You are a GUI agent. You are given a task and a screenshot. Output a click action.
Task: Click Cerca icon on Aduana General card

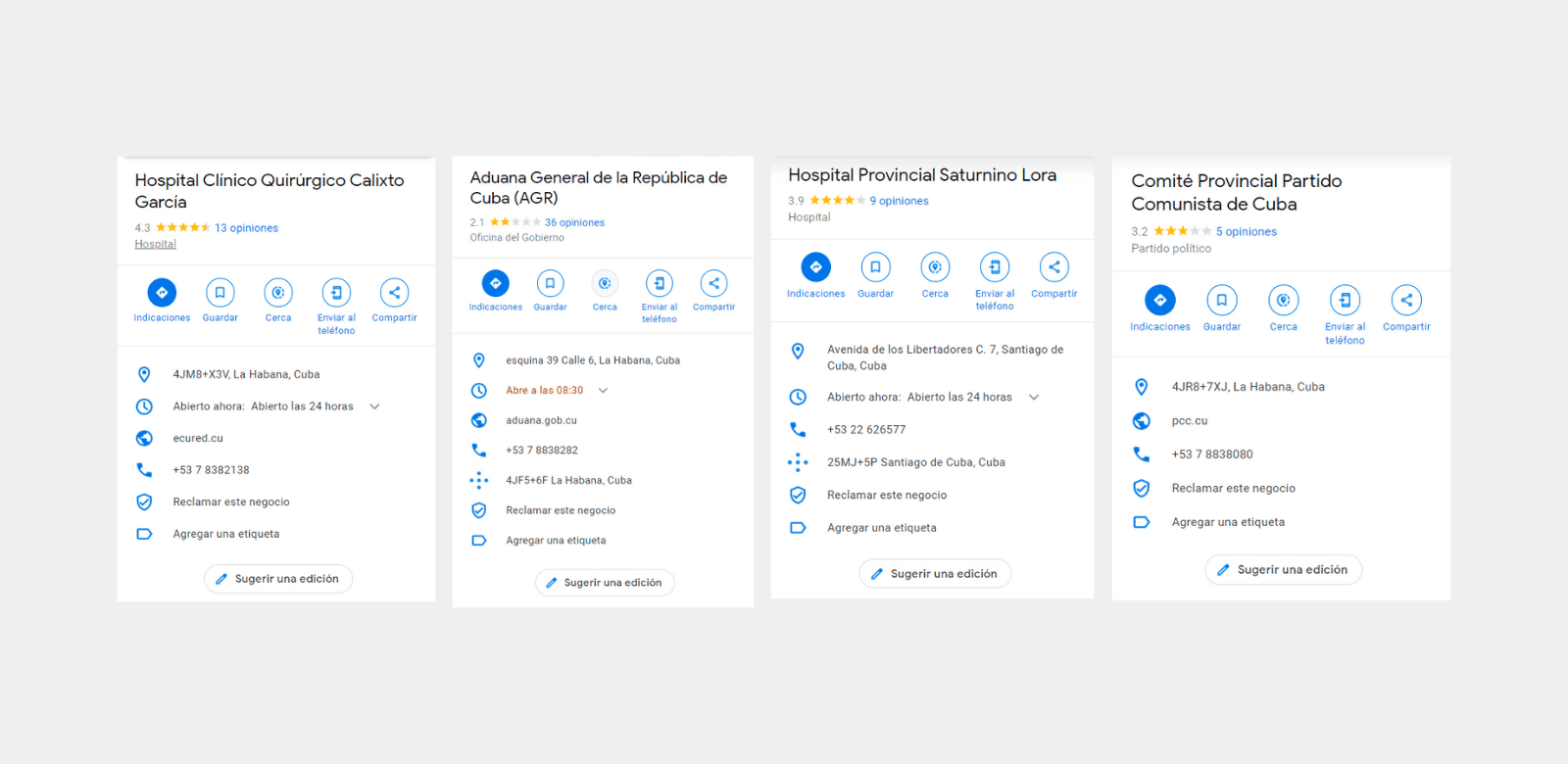click(605, 283)
